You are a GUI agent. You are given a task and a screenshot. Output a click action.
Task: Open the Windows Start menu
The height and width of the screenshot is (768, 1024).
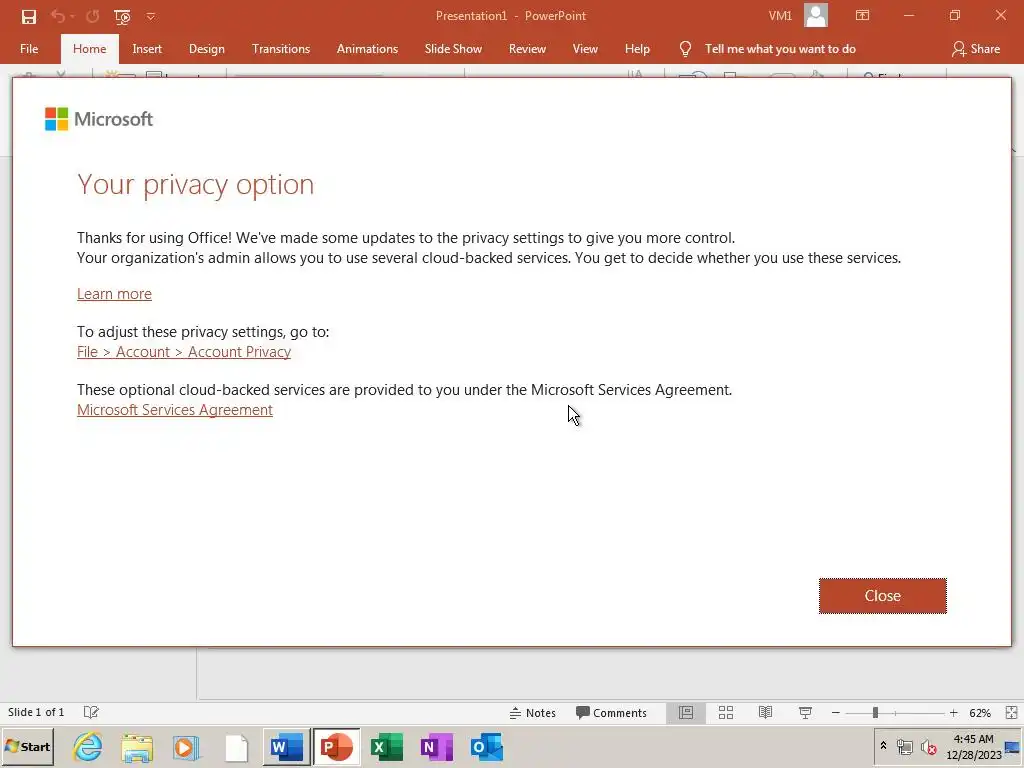click(x=27, y=747)
